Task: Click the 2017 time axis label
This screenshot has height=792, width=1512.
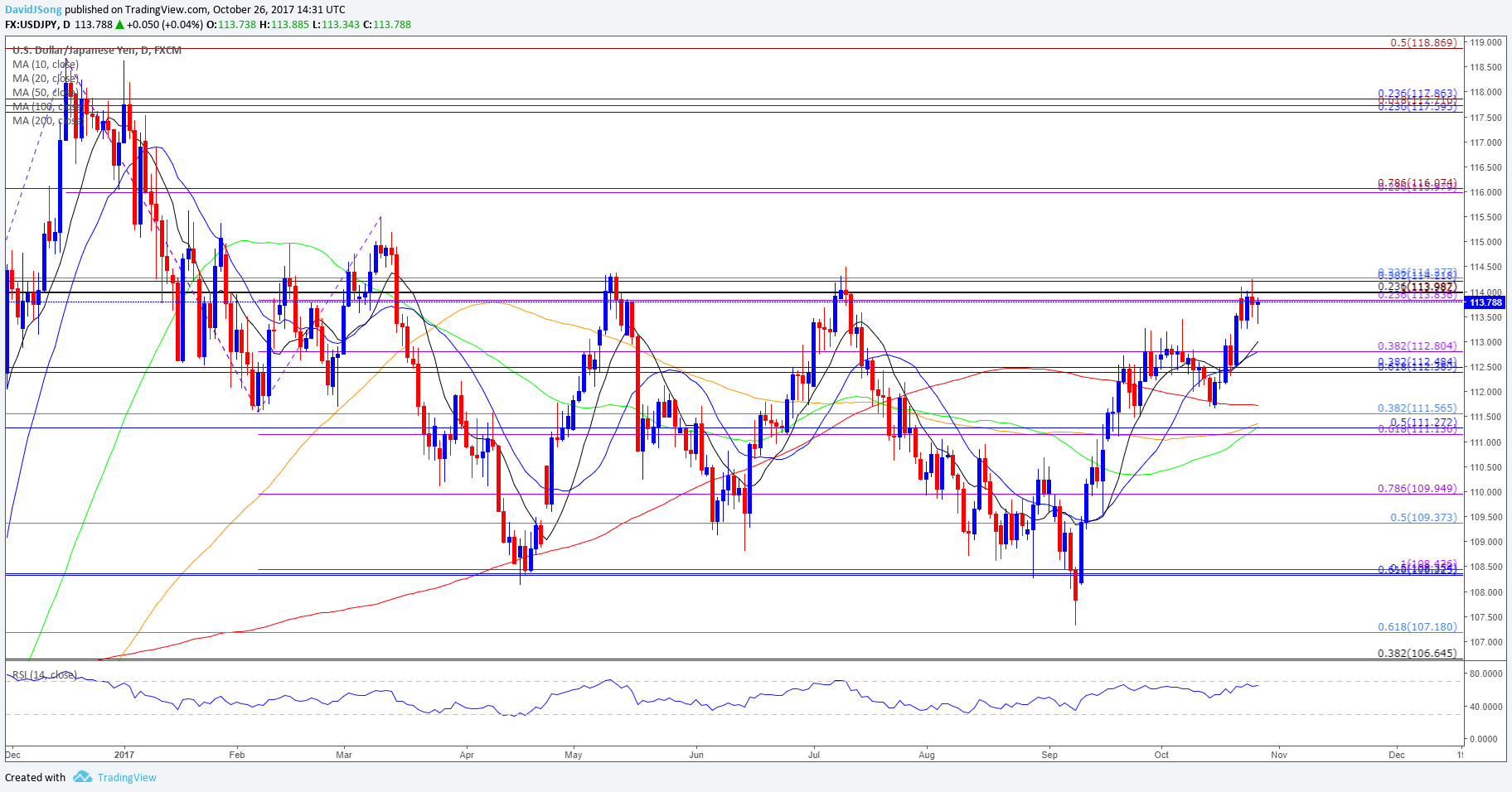Action: click(x=124, y=755)
